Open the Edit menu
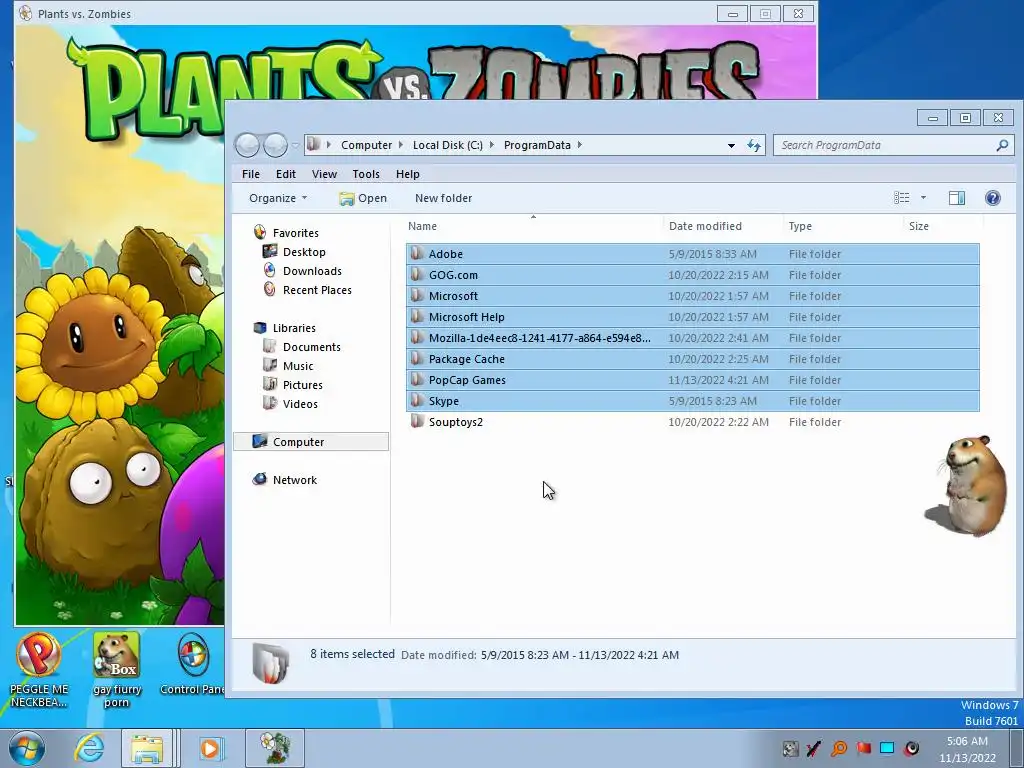Image resolution: width=1024 pixels, height=768 pixels. tap(285, 174)
